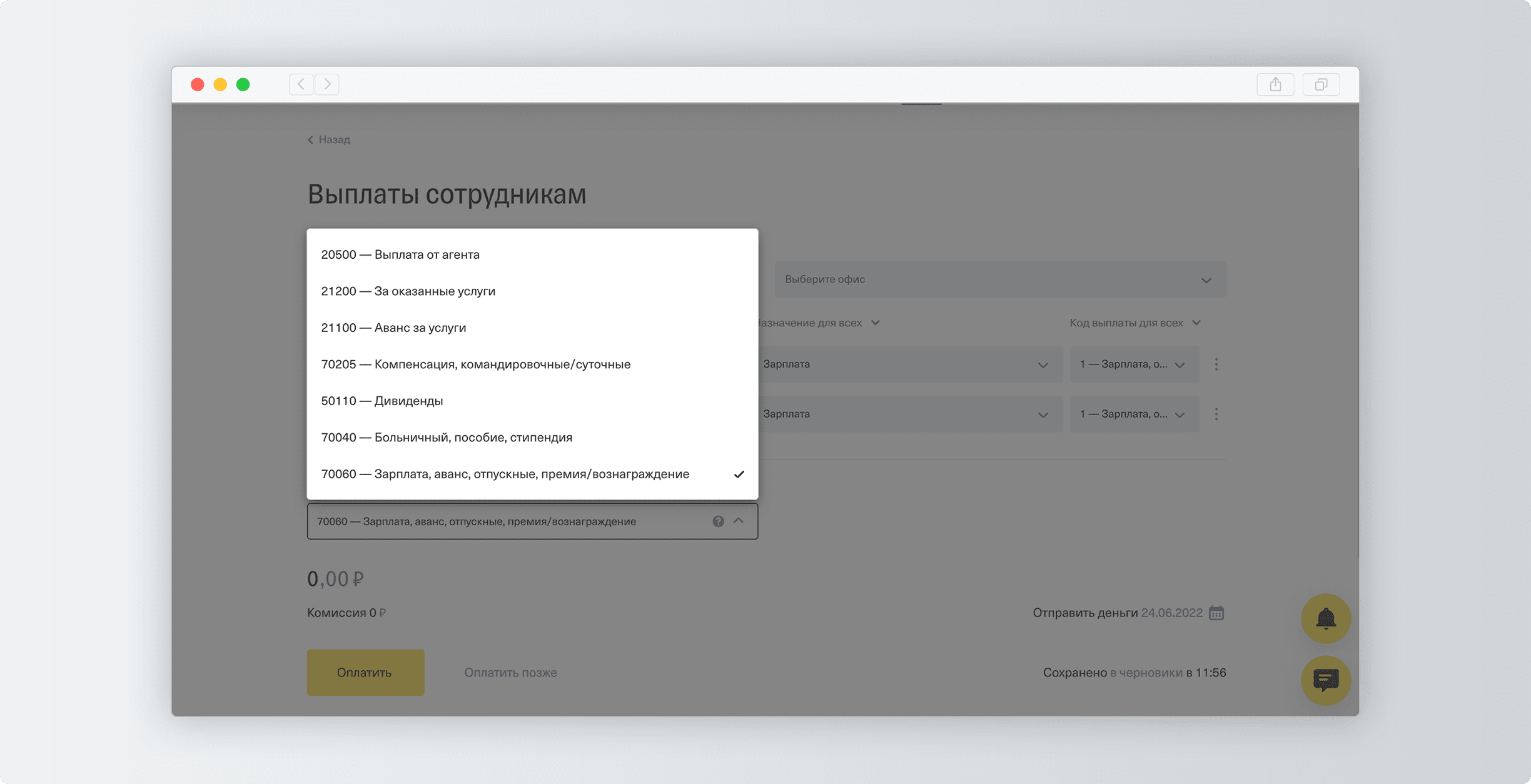Open first row Зарплата purpose dropdown
1531x784 pixels.
tap(910, 364)
